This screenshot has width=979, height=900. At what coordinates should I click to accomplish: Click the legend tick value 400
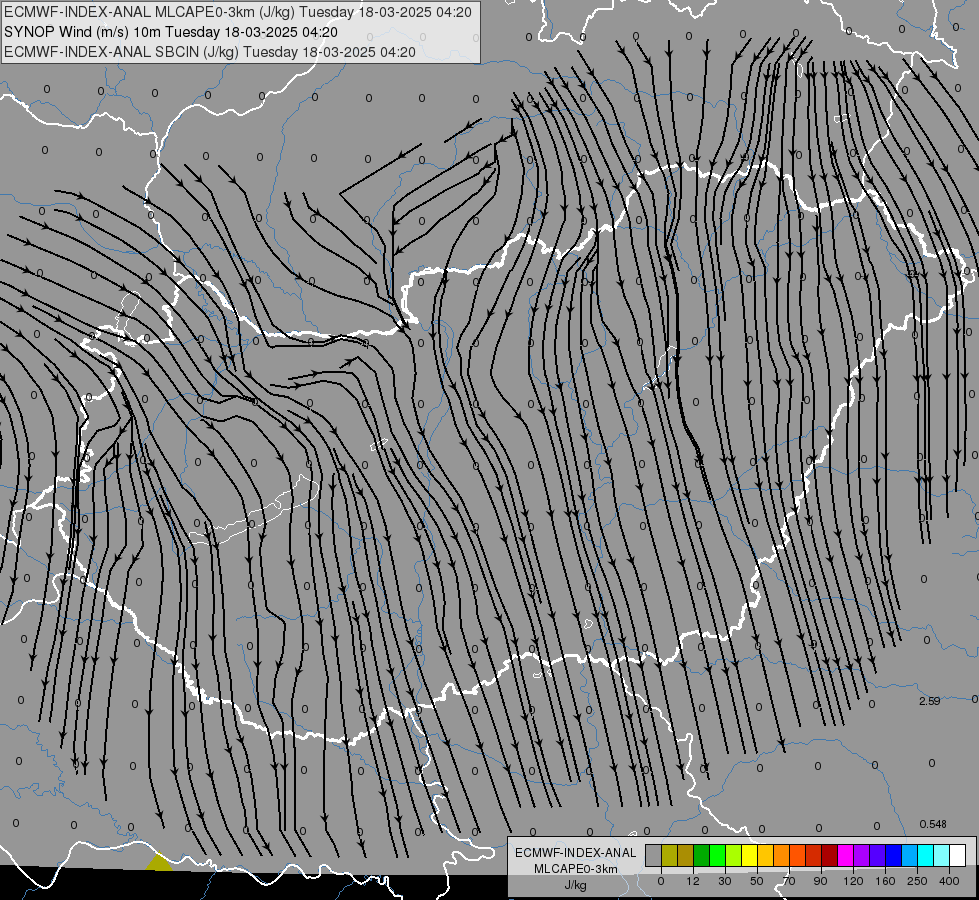[x=949, y=881]
